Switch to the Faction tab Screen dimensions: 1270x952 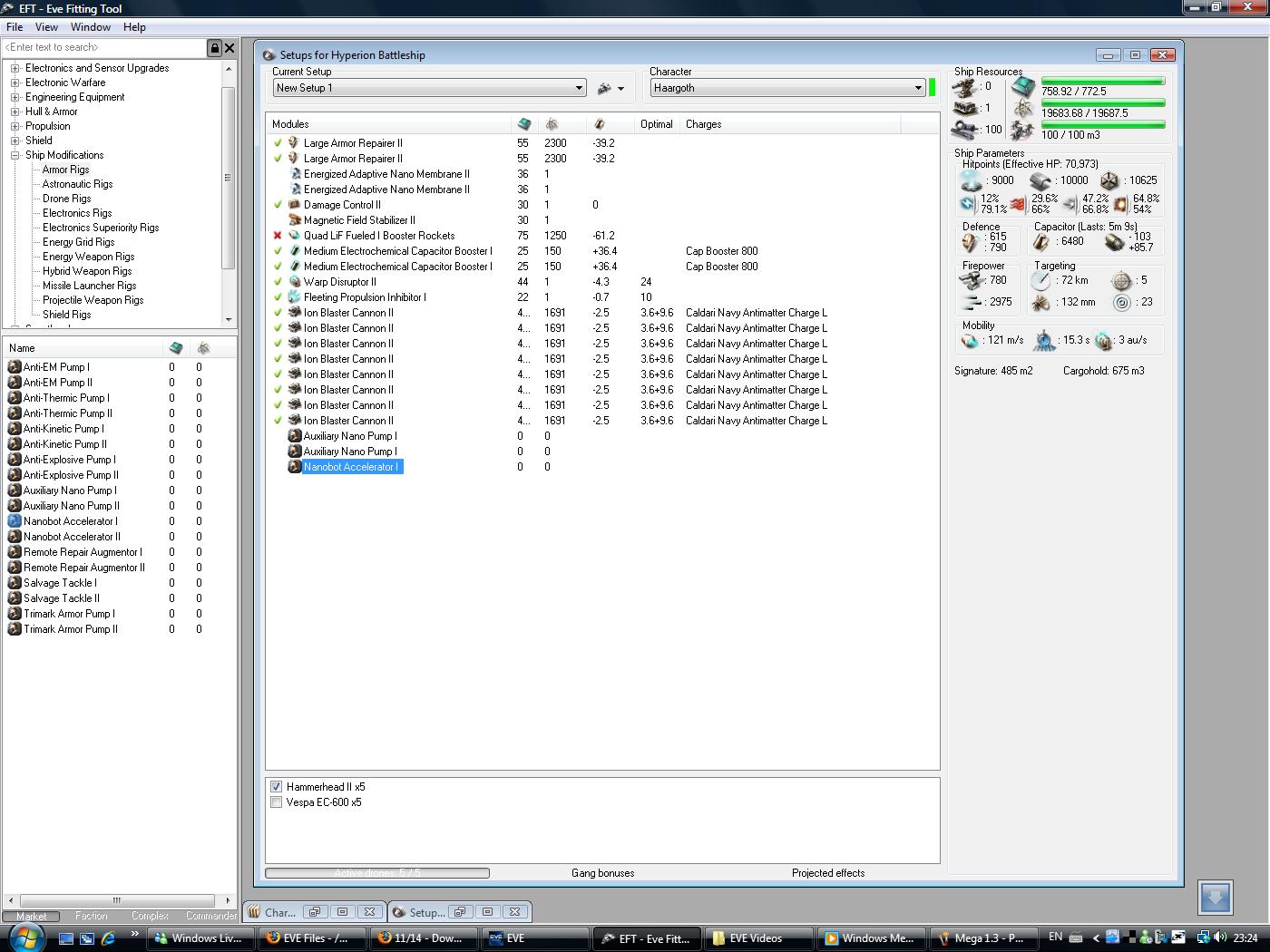tap(91, 916)
